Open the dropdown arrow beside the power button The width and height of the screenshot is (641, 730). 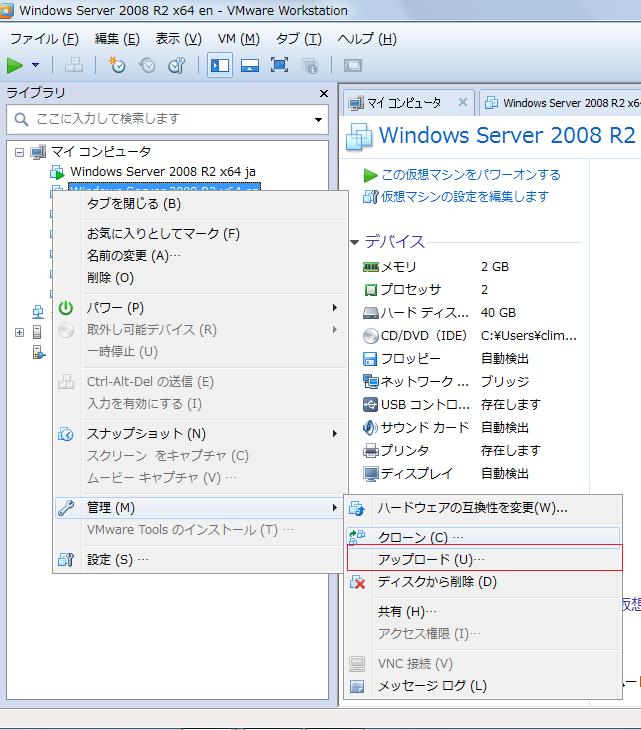35,65
